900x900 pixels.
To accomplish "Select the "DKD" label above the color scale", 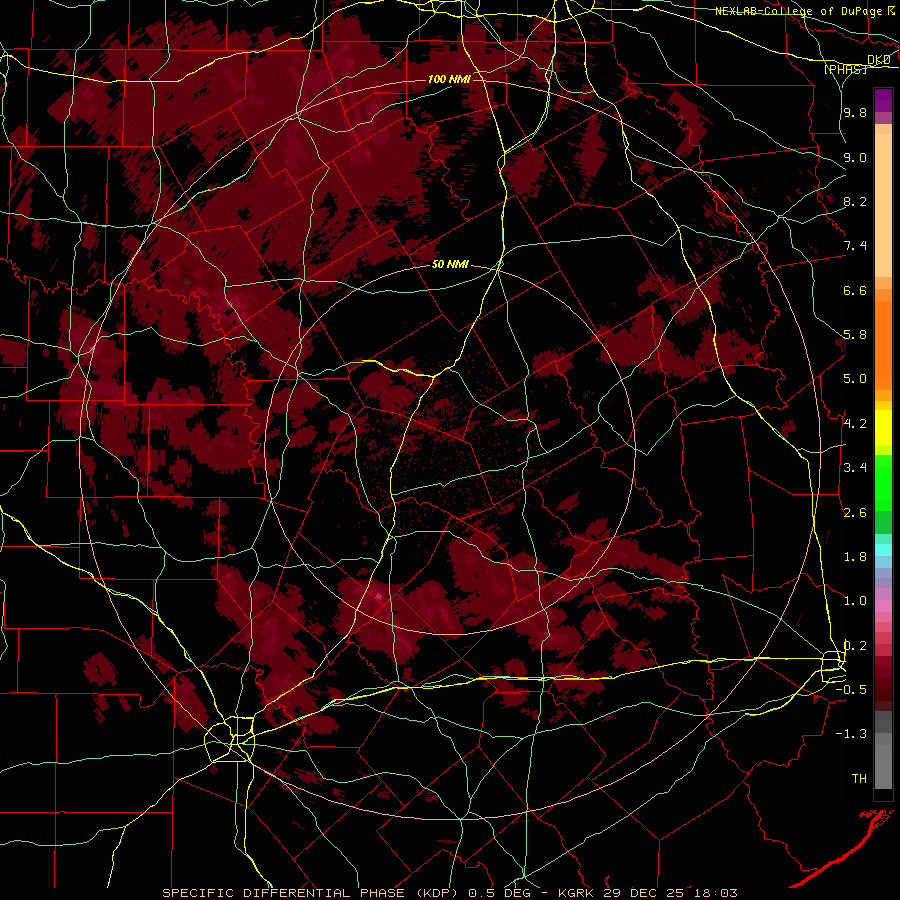I will (879, 60).
